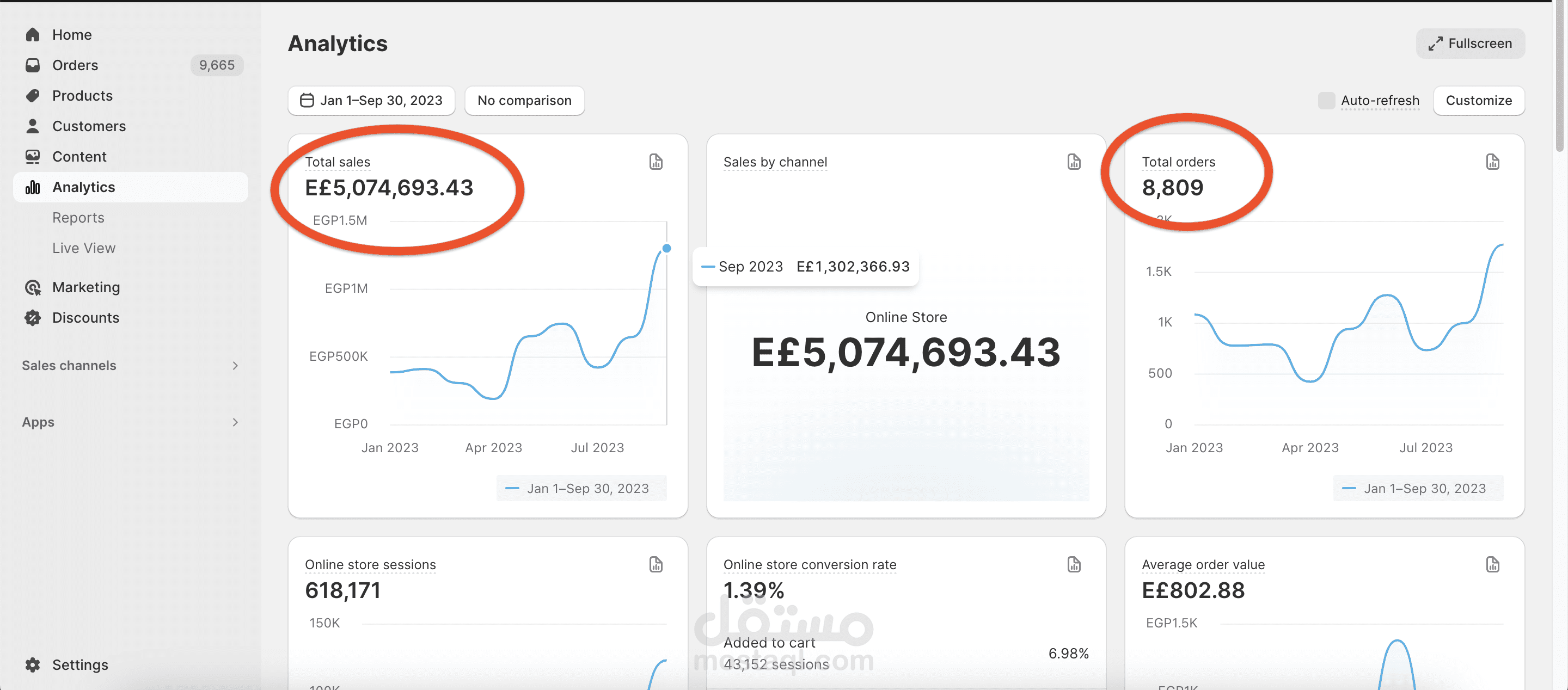
Task: Click the Total orders legend Jan 1–Sep 30, 2023
Action: tap(1418, 488)
